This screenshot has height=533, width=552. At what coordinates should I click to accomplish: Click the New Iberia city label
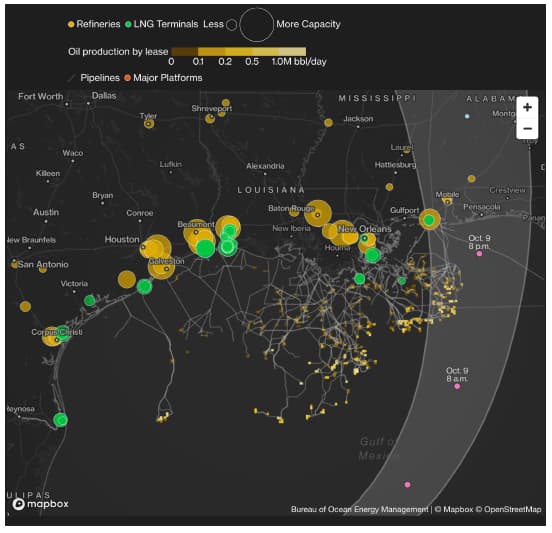tap(291, 228)
